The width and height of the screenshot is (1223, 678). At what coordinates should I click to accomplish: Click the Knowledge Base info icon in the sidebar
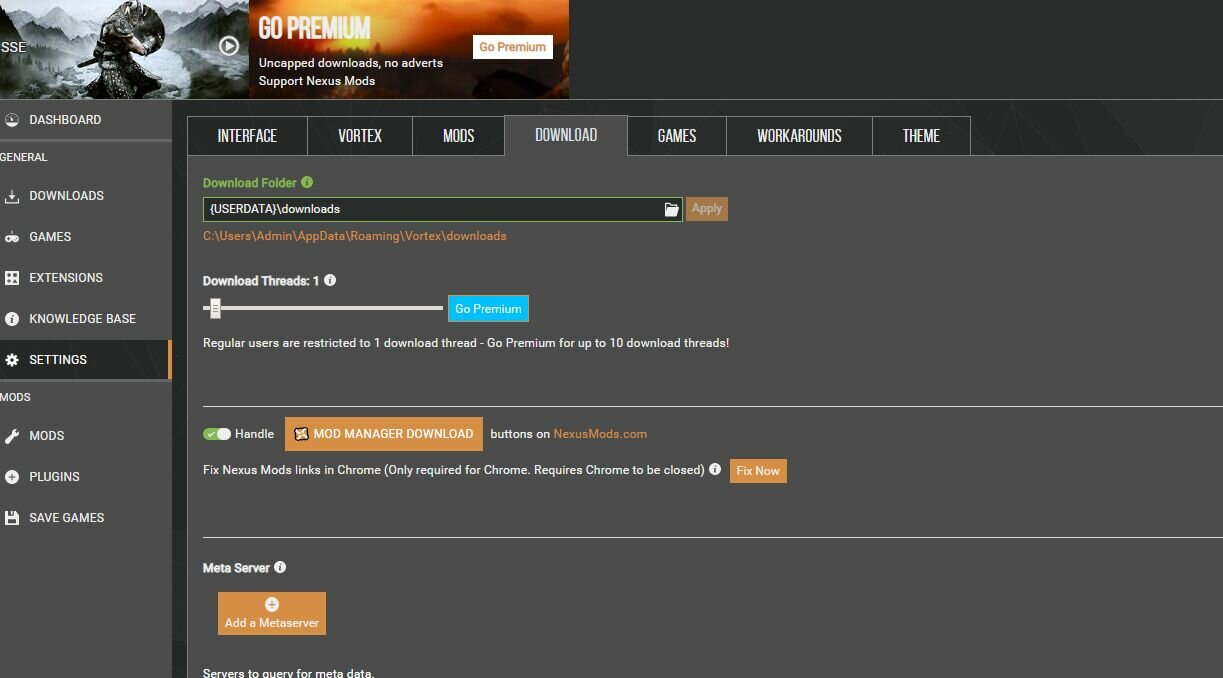[x=12, y=319]
